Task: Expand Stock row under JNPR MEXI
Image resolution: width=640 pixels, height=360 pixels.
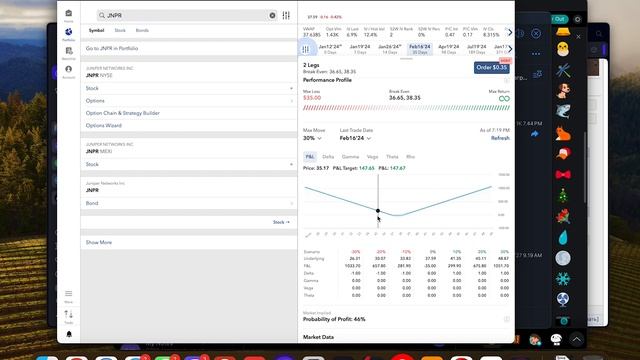Action: click(189, 164)
